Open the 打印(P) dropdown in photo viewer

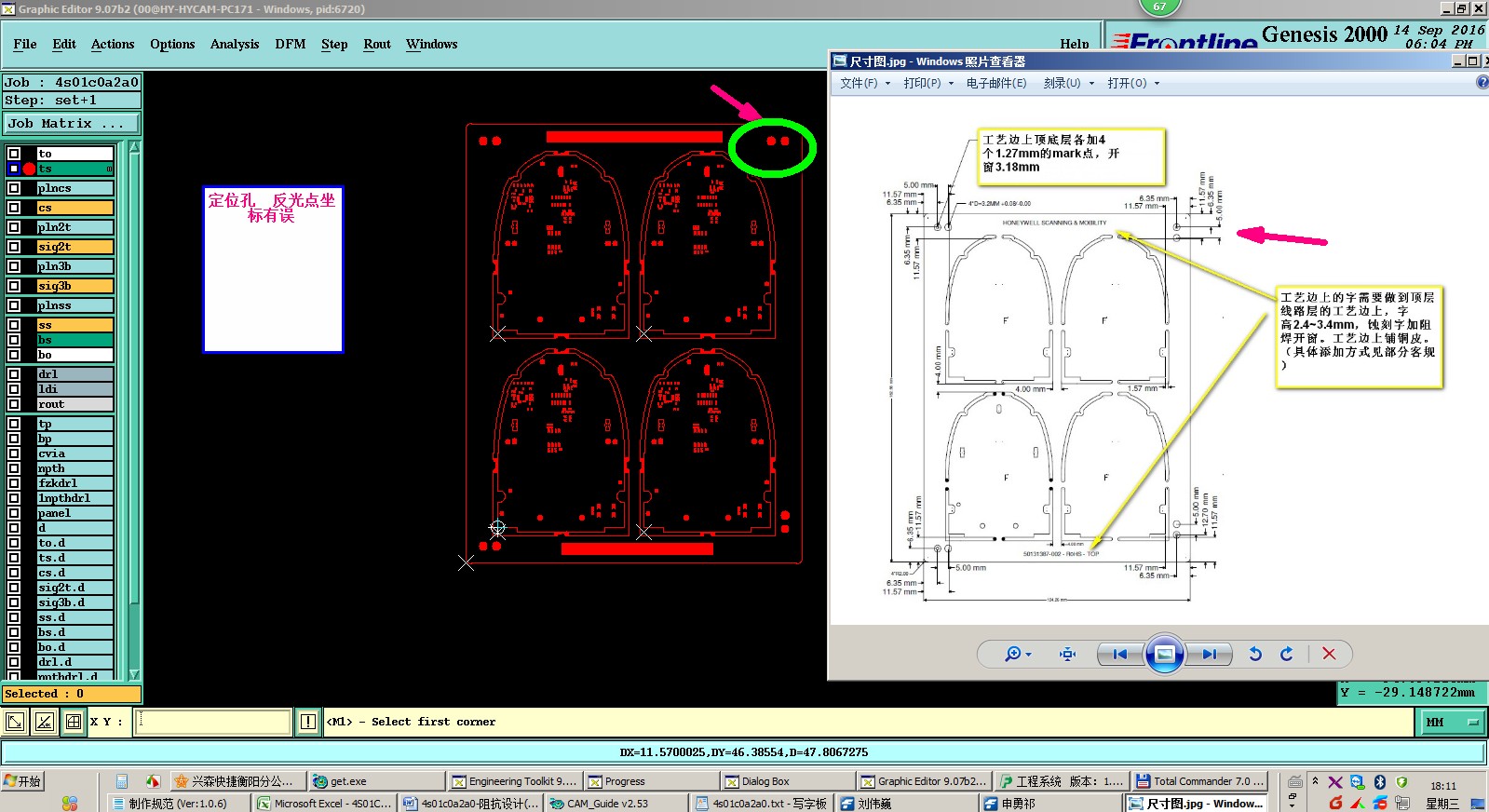[928, 83]
